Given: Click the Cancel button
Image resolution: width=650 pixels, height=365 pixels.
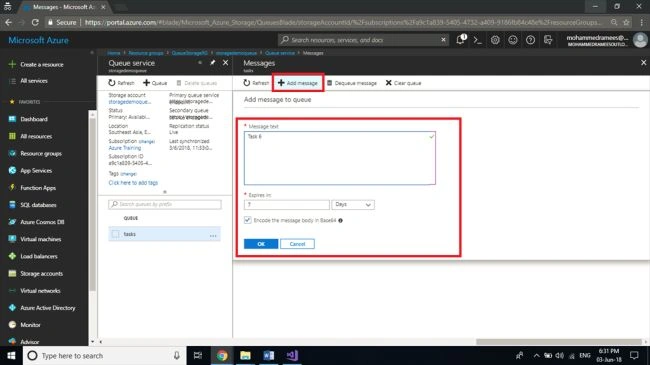Looking at the screenshot, I should point(297,244).
